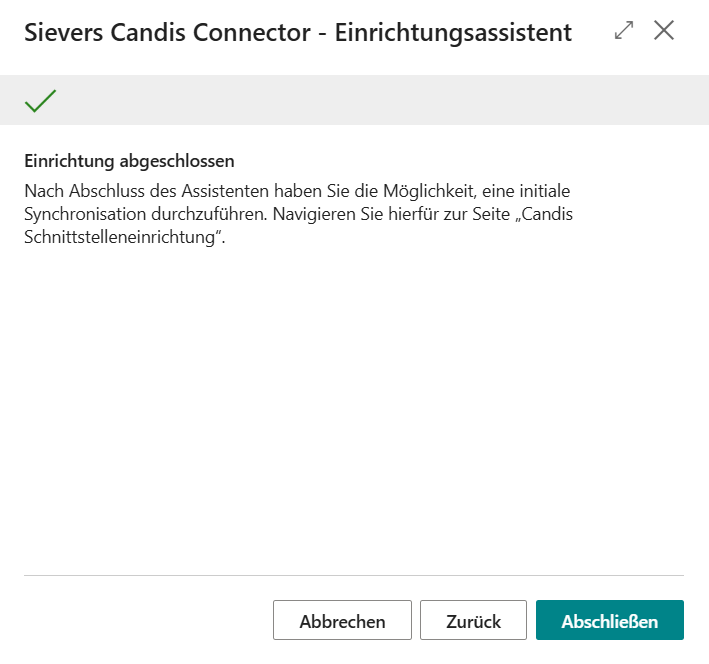Click the divider line above the buttons
Screen dimensions: 709x664
[354, 576]
